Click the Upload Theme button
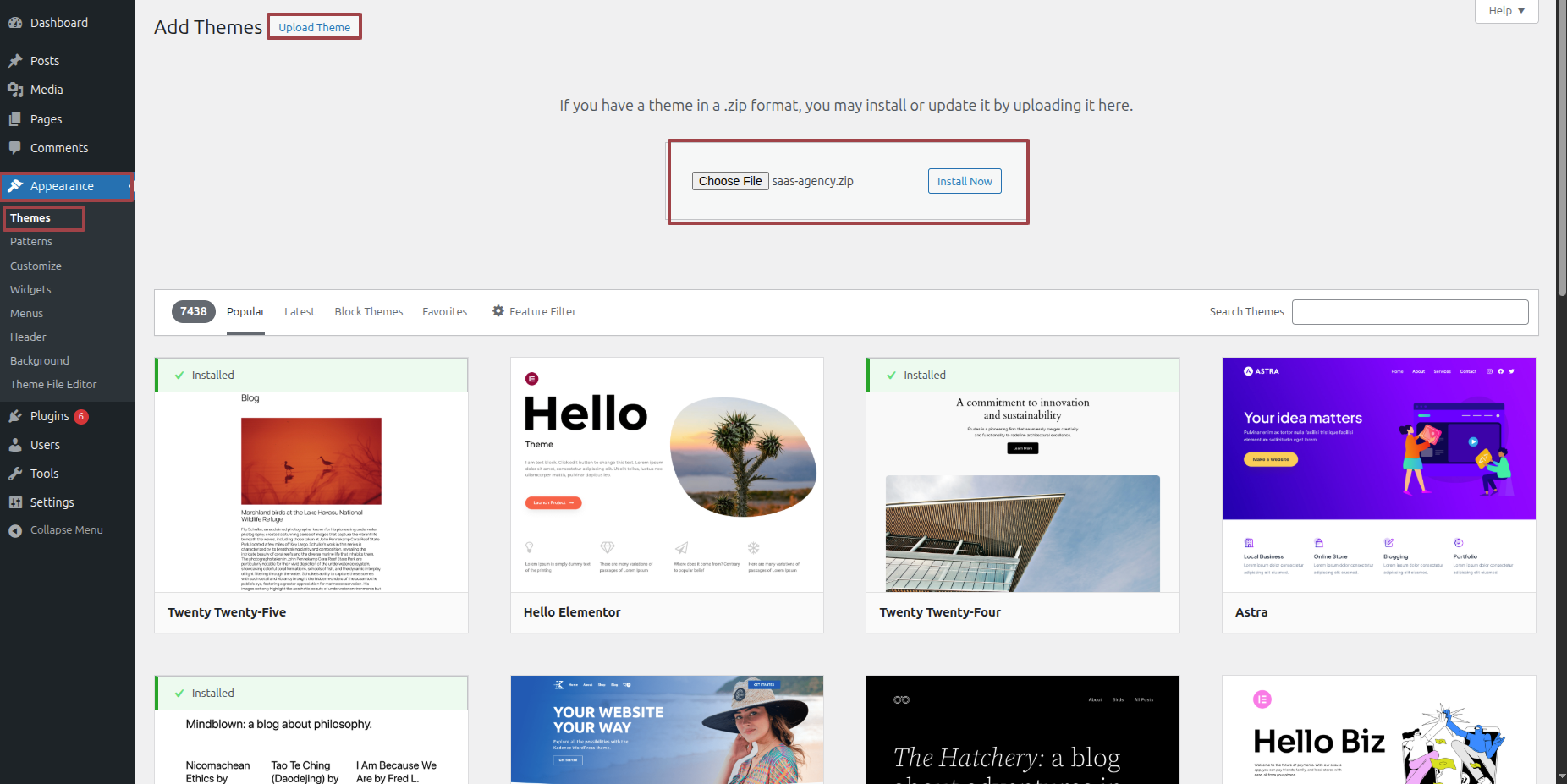The image size is (1567, 784). click(315, 27)
